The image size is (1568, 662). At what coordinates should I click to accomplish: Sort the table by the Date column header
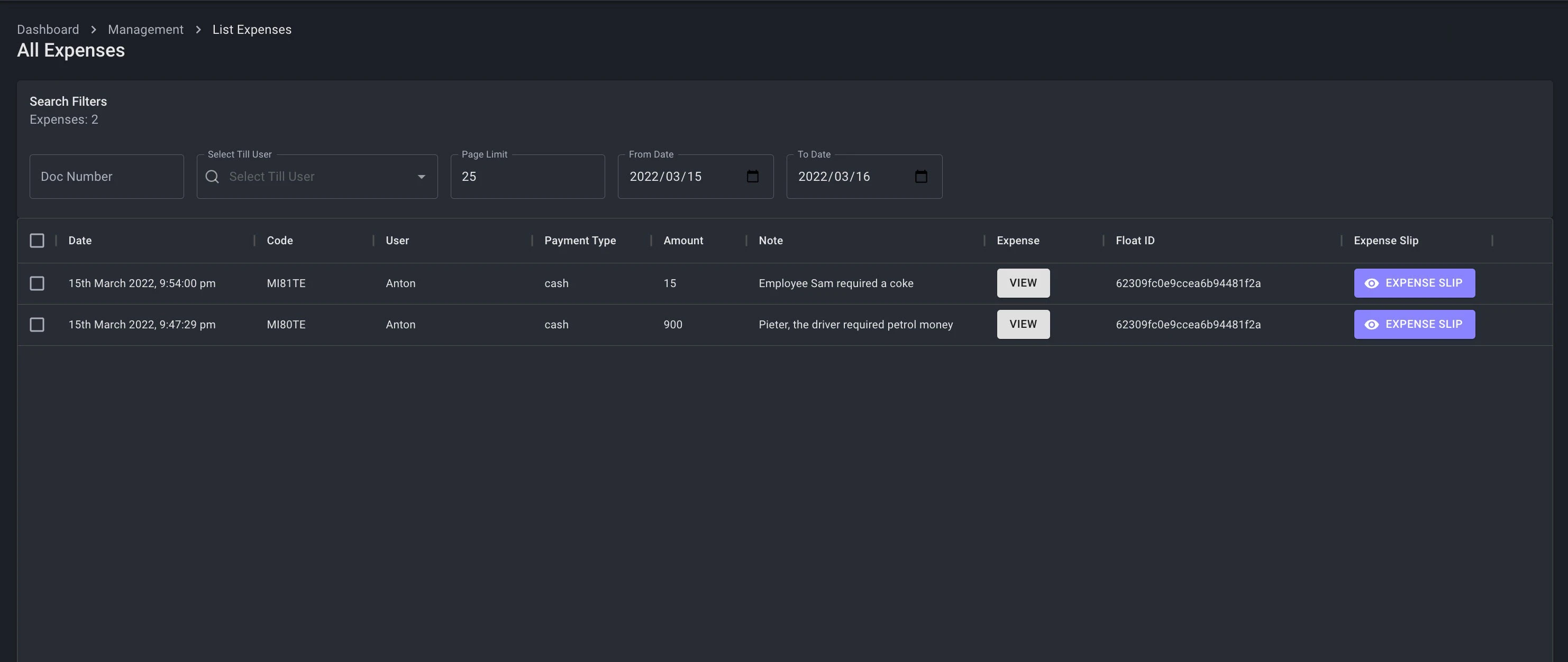(80, 241)
